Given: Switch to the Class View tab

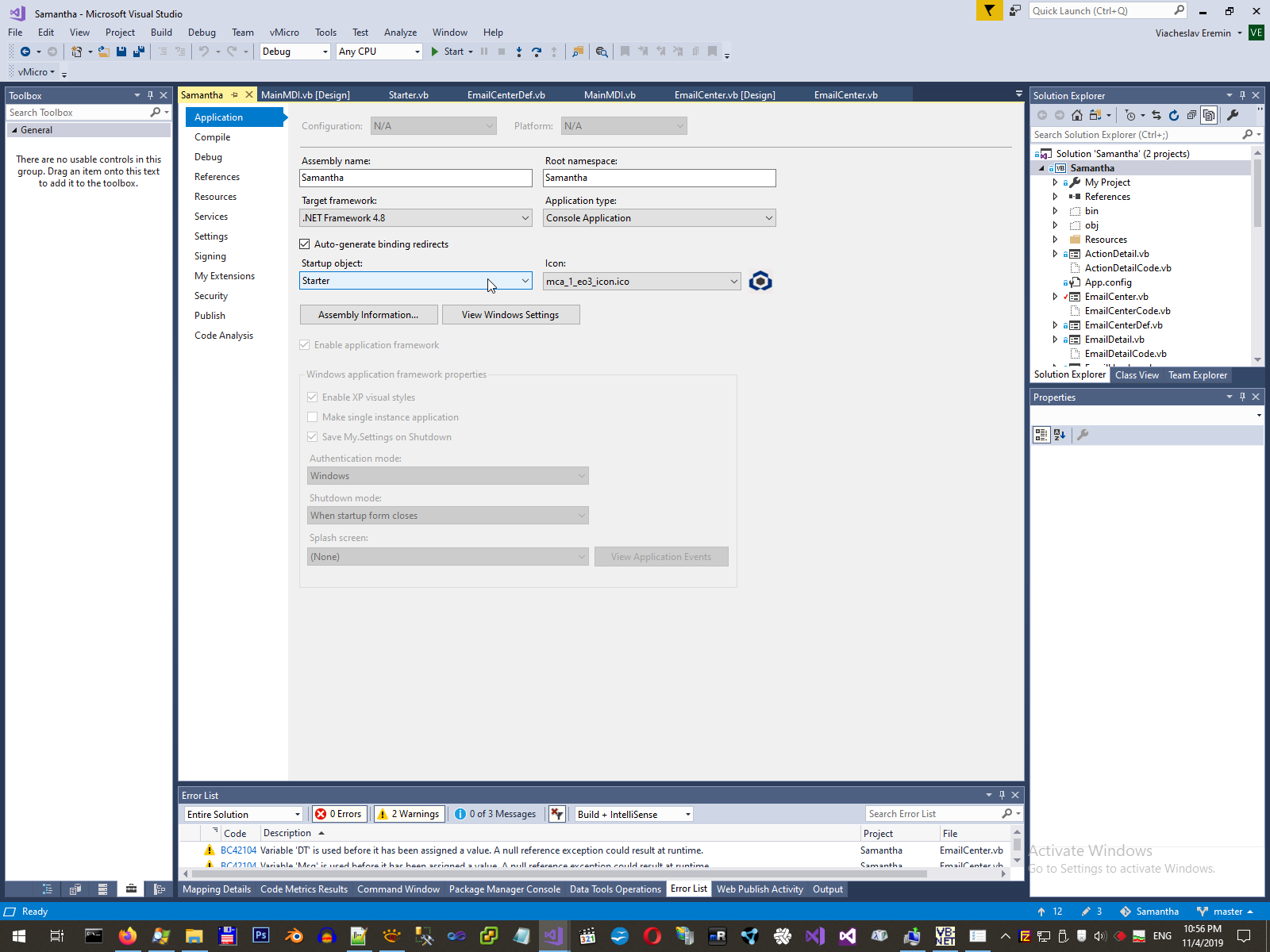Looking at the screenshot, I should click(x=1137, y=375).
